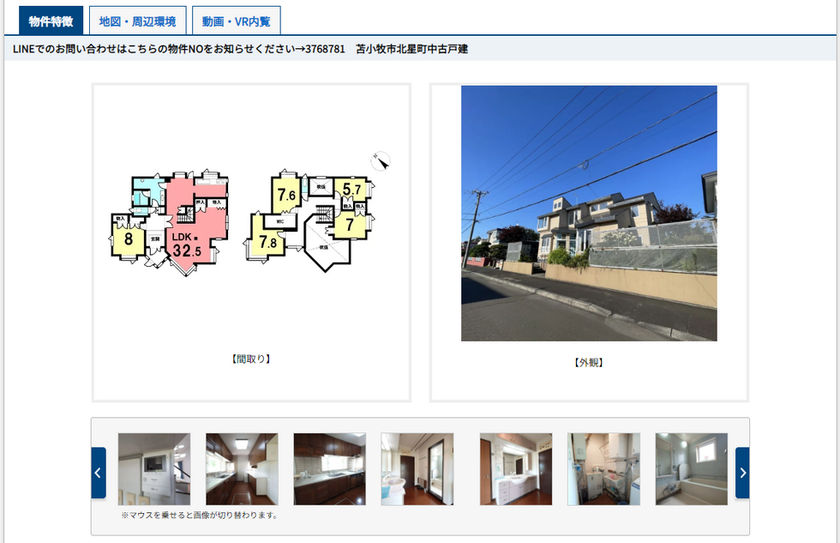Select the wide vanity with mirror thumbnail

click(x=516, y=469)
